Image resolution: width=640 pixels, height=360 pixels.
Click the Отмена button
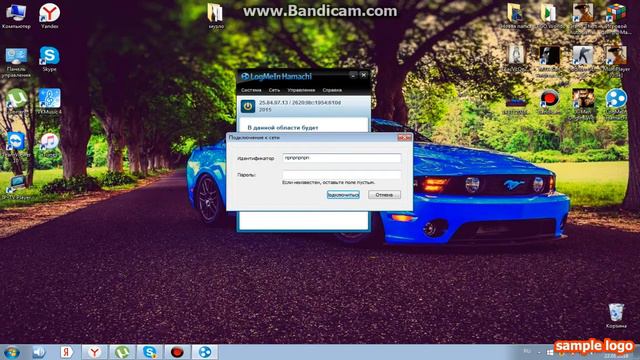[x=384, y=195]
